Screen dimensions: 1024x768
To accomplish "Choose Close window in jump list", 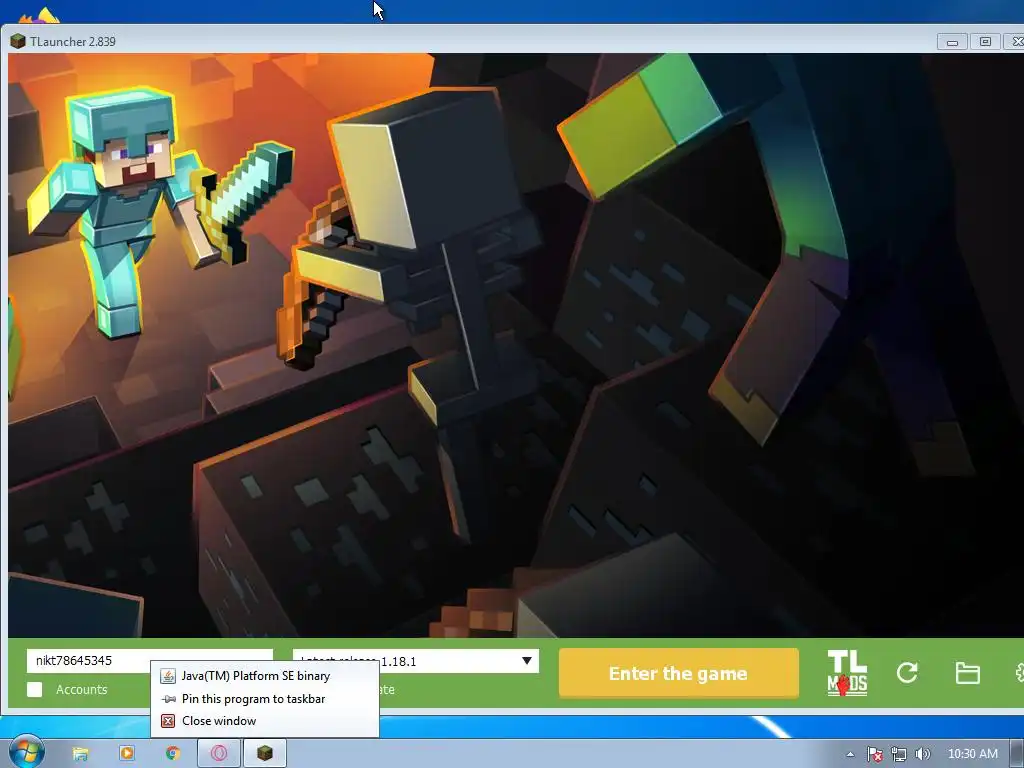I will (264, 721).
